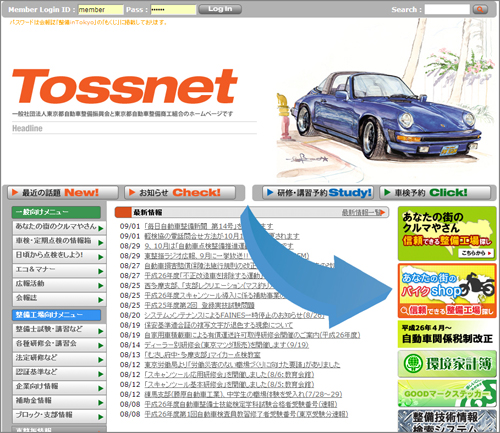The image size is (500, 433).
Task: Click the こちらから button on クルマやさん banner
Action: click(476, 253)
